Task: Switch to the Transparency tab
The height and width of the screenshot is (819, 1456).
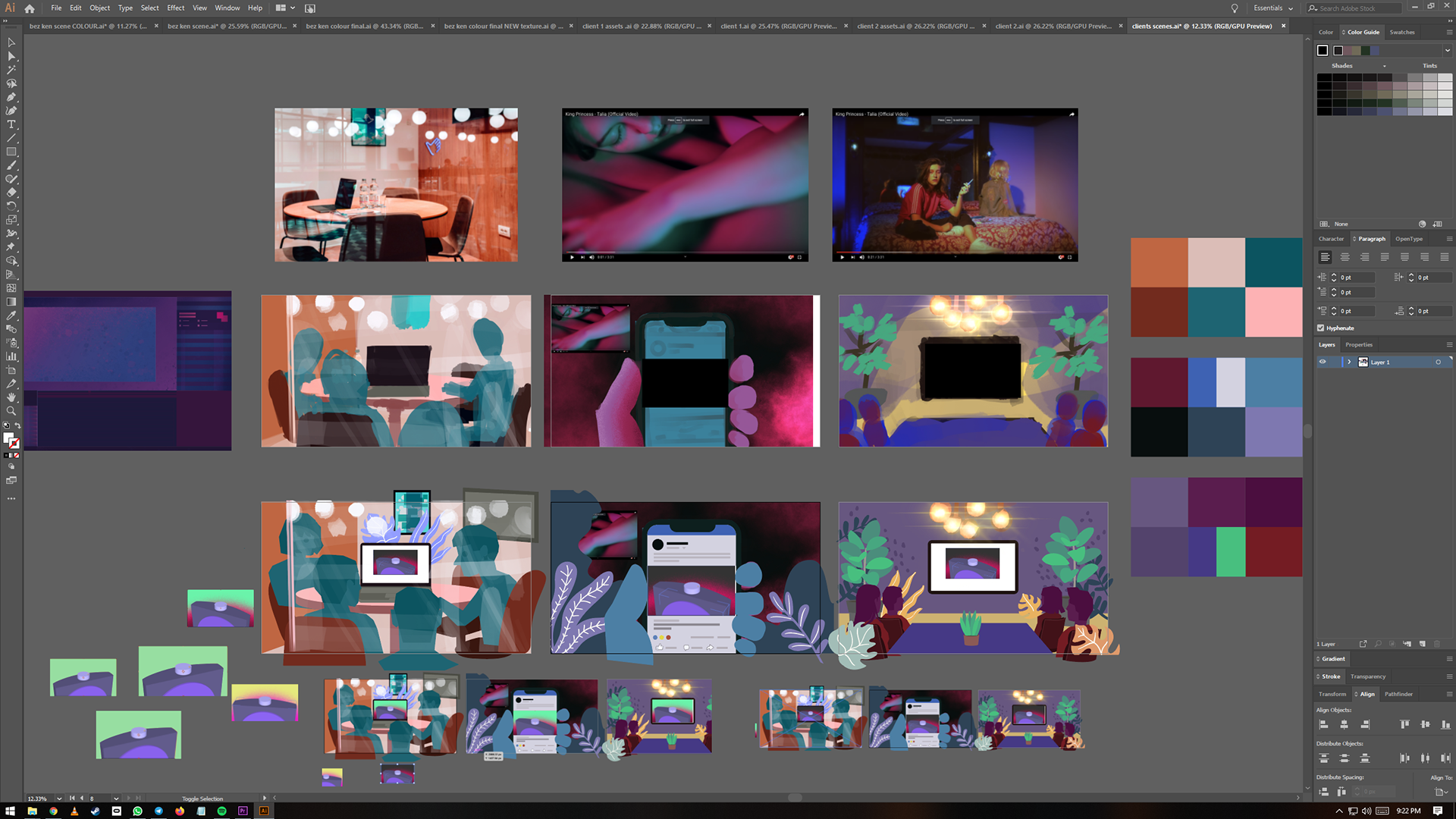Action: click(x=1368, y=676)
